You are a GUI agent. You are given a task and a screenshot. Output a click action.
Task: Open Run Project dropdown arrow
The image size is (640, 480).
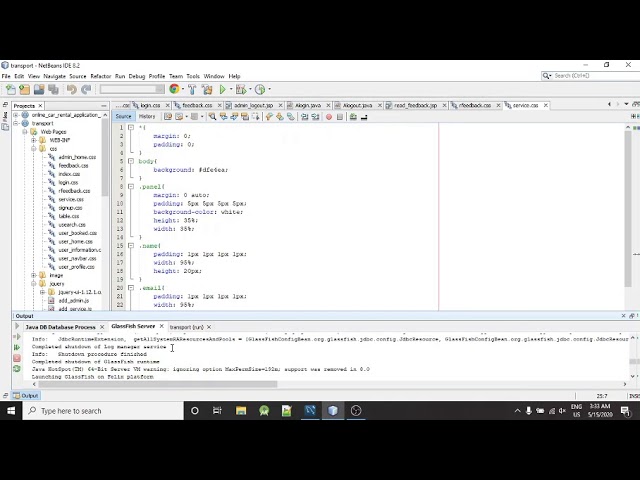coord(231,89)
